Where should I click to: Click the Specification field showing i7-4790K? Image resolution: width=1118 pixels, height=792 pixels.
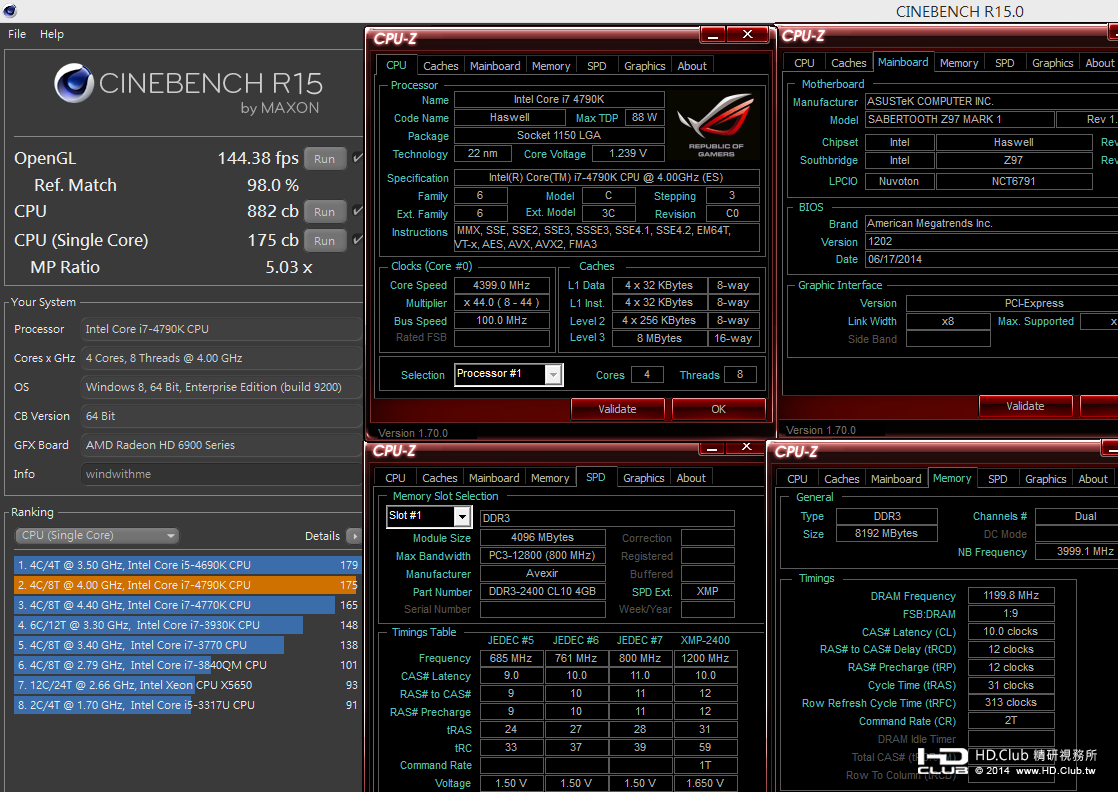(x=606, y=178)
